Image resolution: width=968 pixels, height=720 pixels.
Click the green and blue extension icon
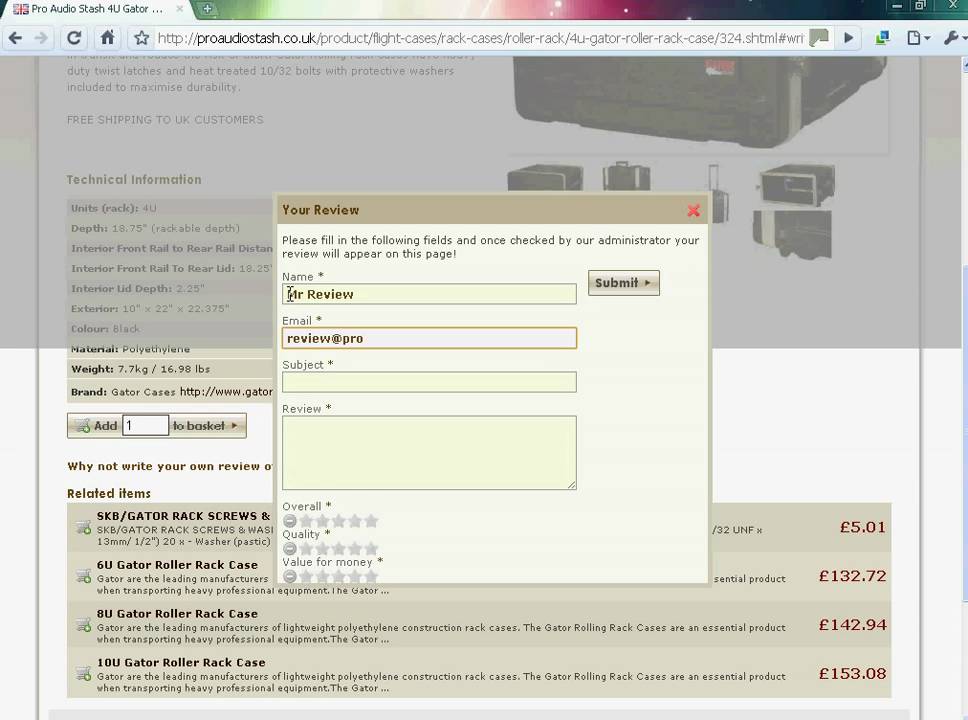[882, 38]
